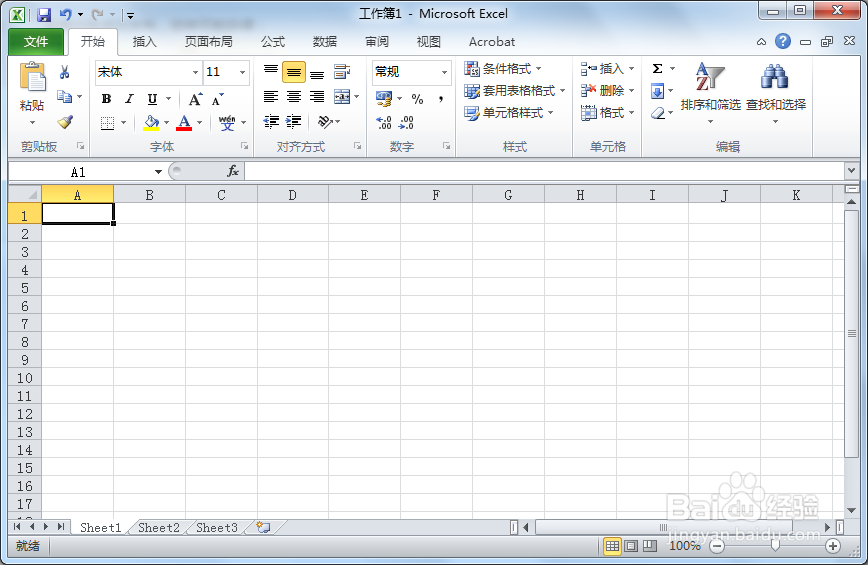Undo last action with undo arrow
The width and height of the screenshot is (868, 565).
(66, 15)
